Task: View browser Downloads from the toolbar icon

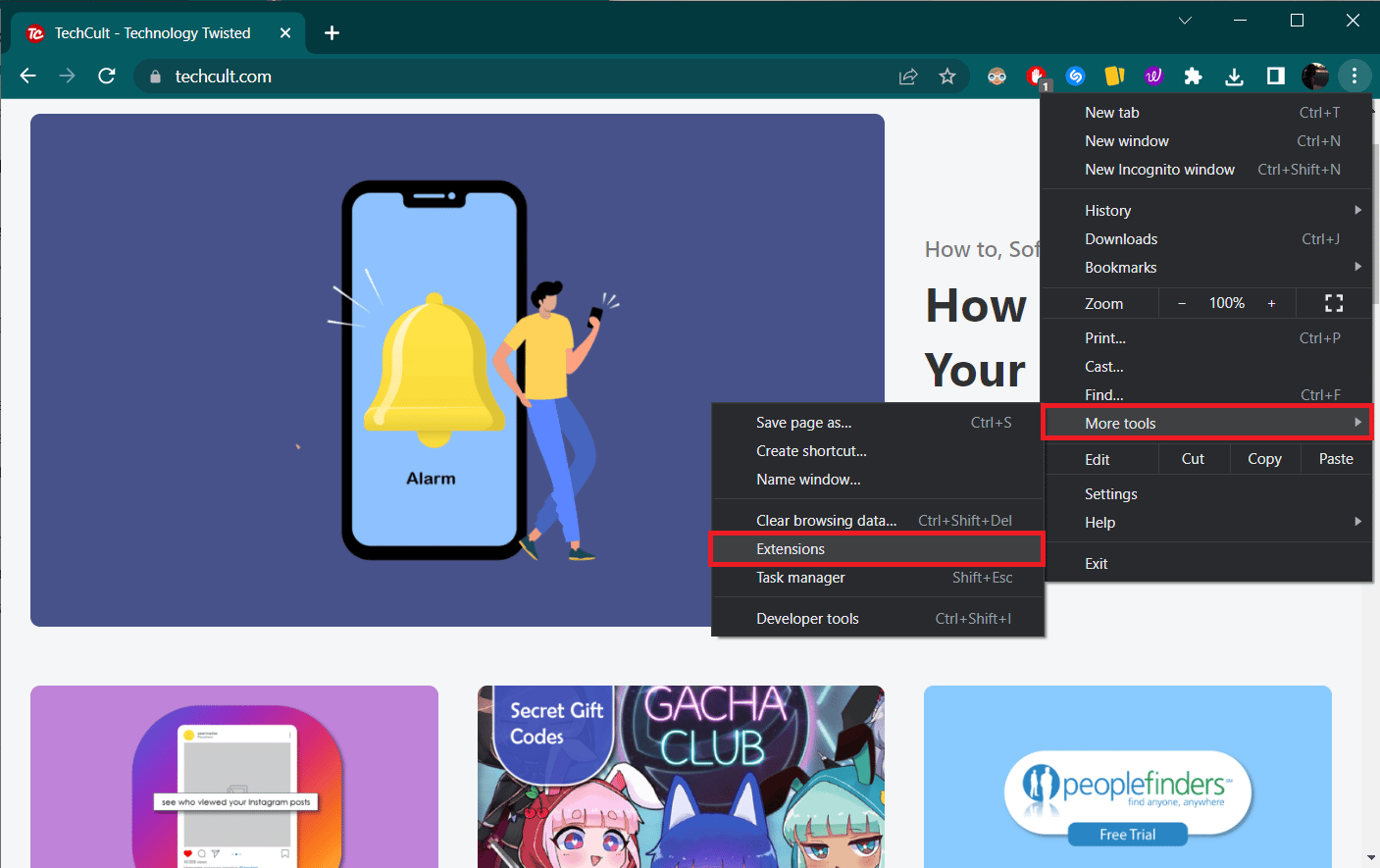Action: [1234, 76]
